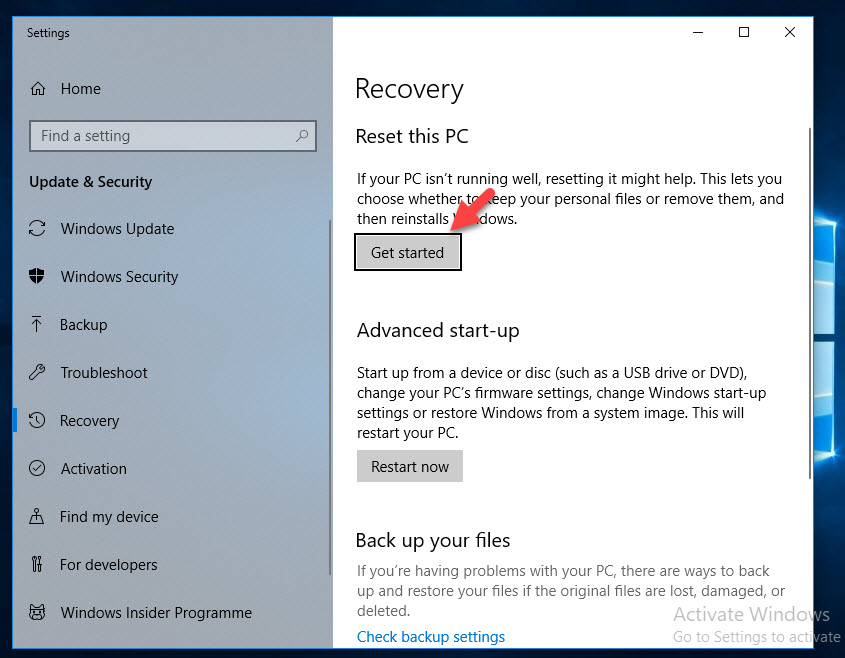
Task: Minimize the Settings window
Action: (698, 32)
